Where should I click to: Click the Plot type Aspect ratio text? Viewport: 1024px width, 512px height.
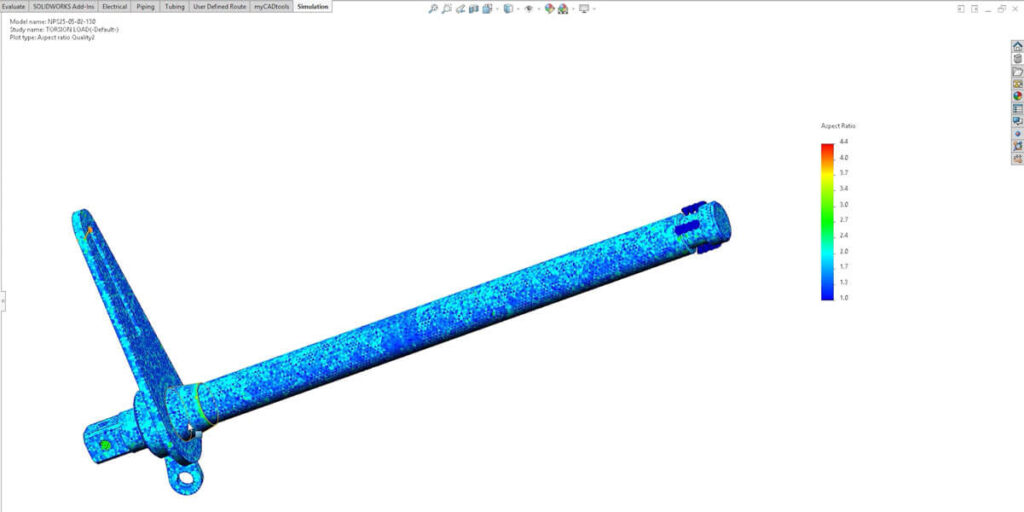pos(52,37)
